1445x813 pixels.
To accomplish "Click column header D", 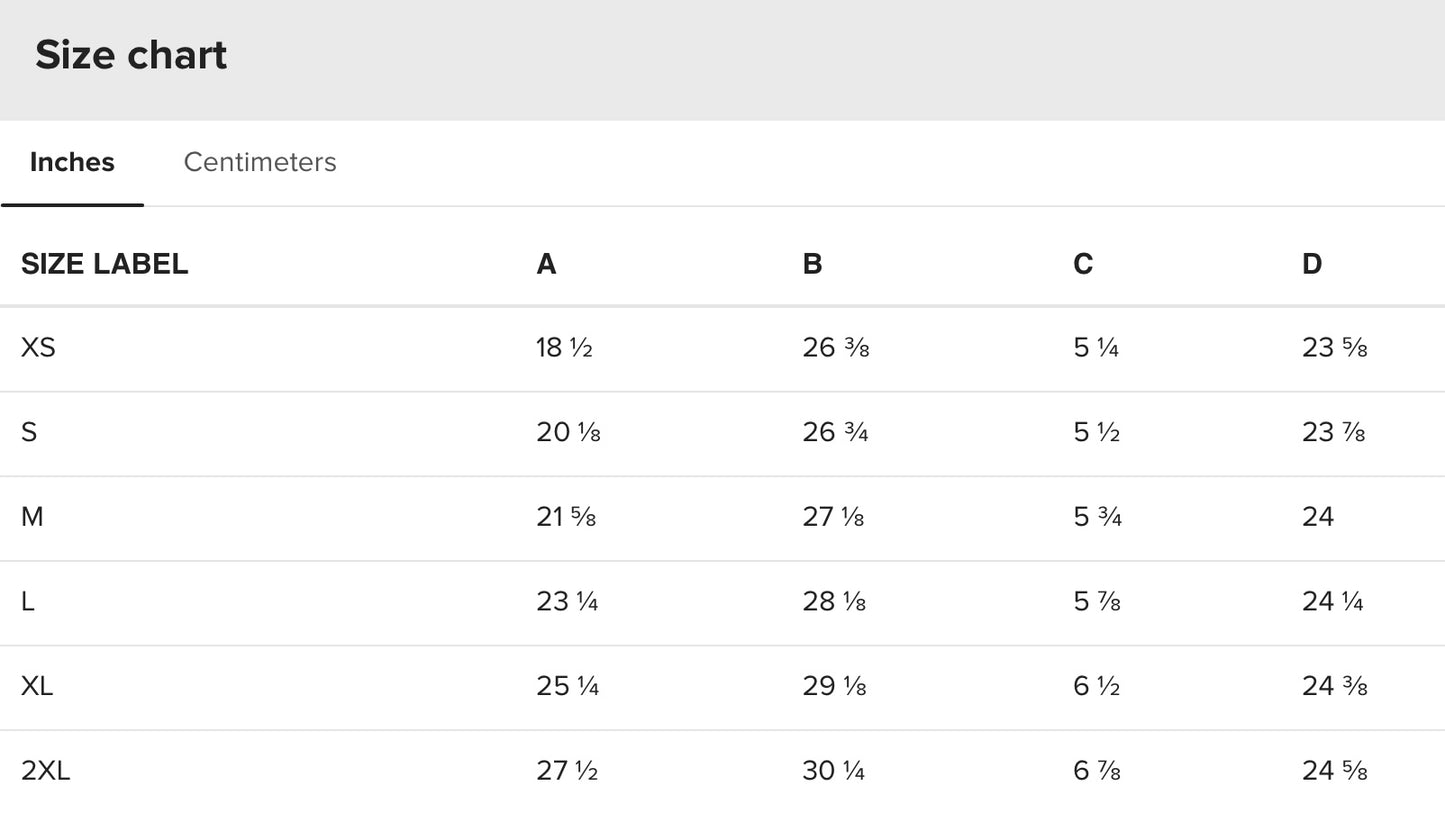I will [1312, 264].
